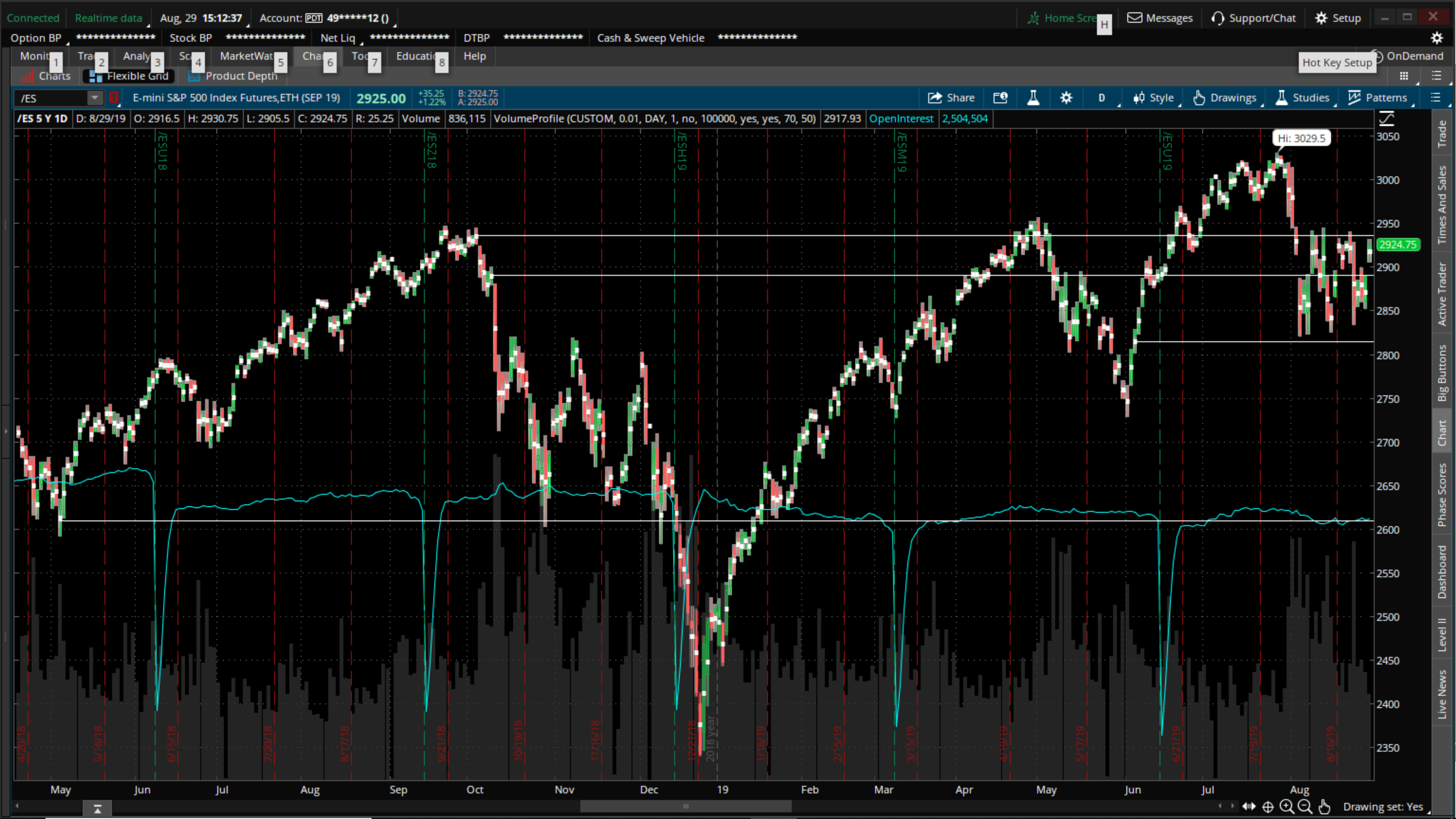Toggle Phase Scores sidebar gadget
Image resolution: width=1456 pixels, height=819 pixels.
click(1442, 495)
